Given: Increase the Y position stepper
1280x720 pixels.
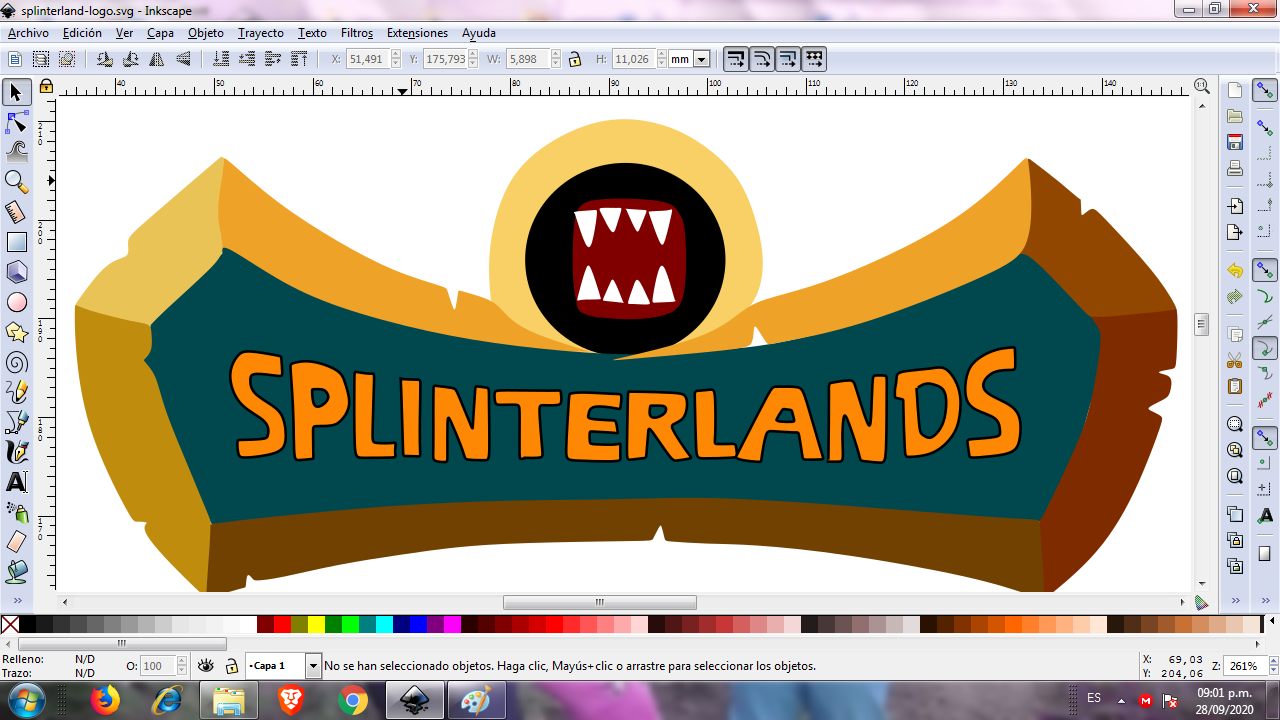Looking at the screenshot, I should click(x=475, y=55).
